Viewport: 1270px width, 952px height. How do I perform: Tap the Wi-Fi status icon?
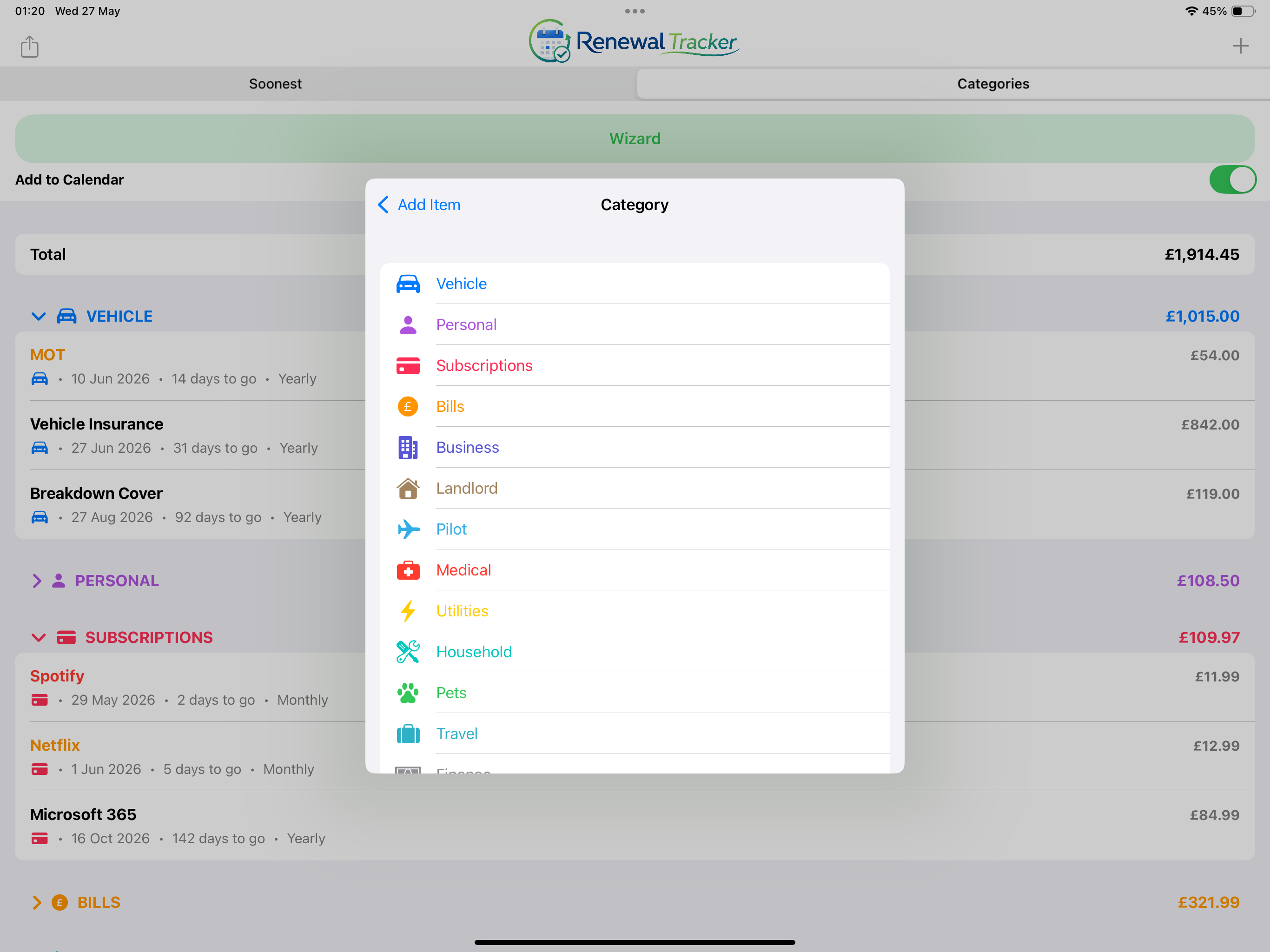pos(1192,11)
